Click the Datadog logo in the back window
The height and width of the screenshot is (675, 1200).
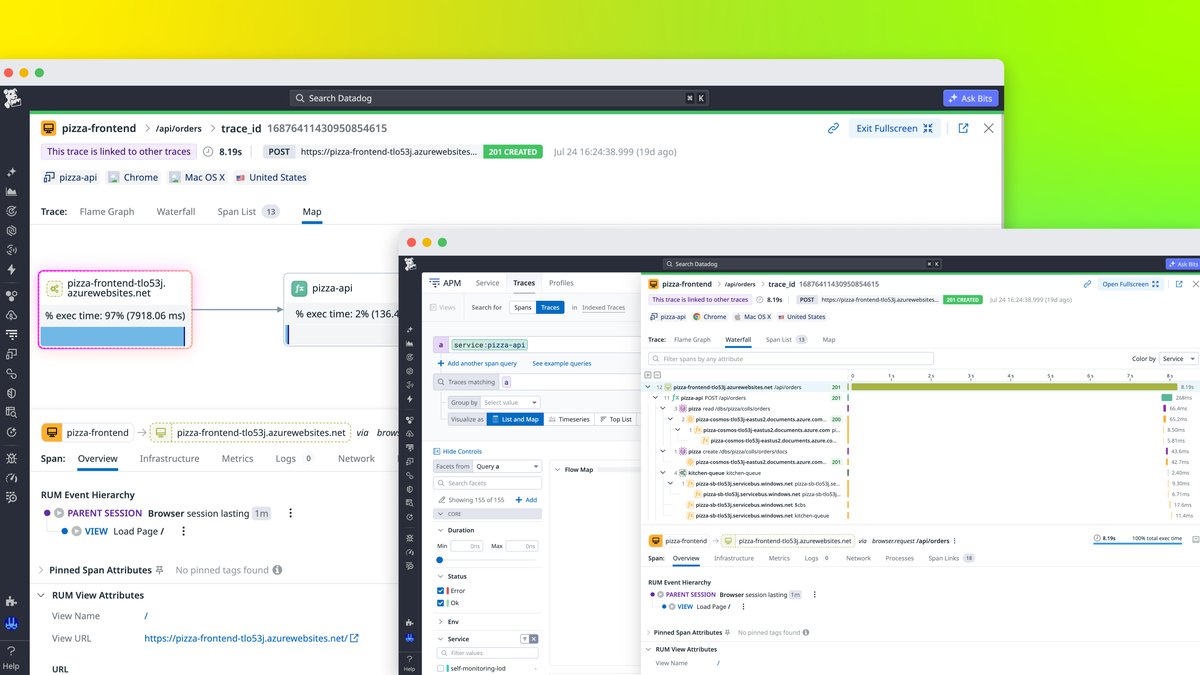click(14, 98)
